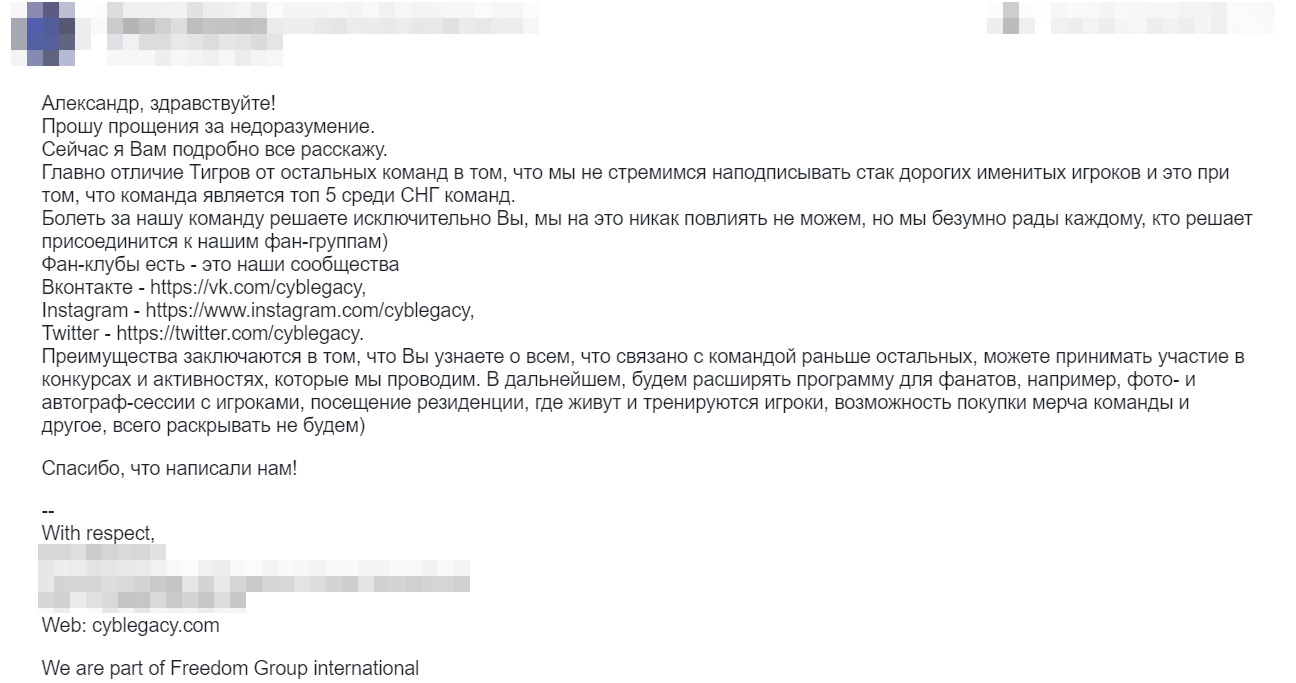Click the "Спасибо, что написали нам!" line

[x=169, y=467]
